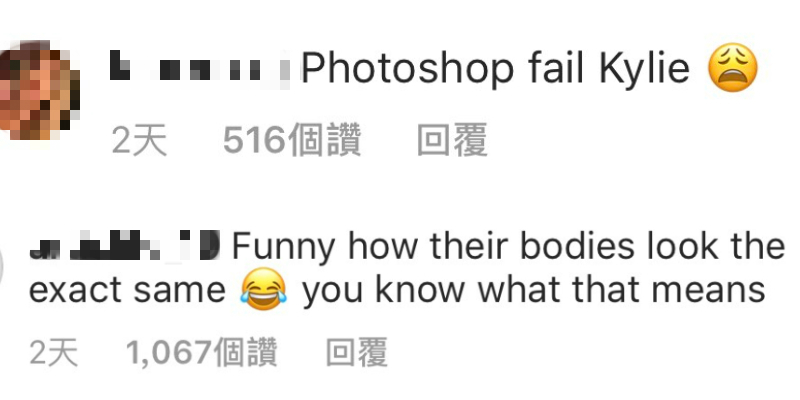Click the tears of joy laughing emoji

pos(263,289)
